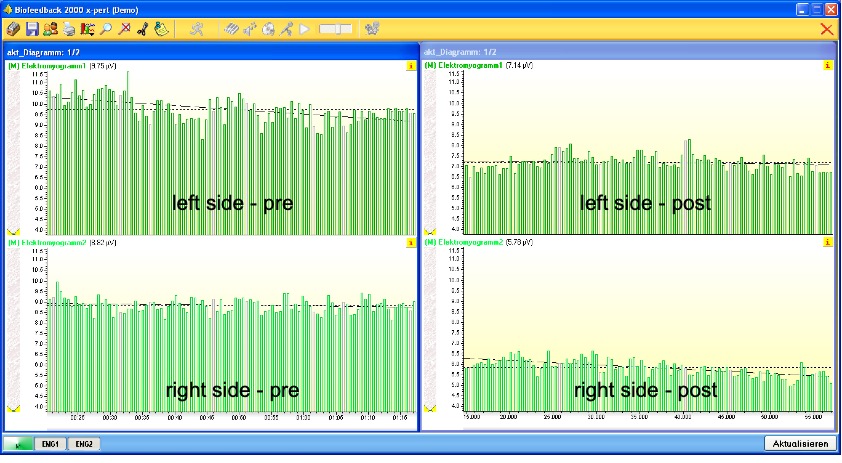Click the Aktualisieren button
Viewport: 842px width, 463px height.
[x=800, y=443]
